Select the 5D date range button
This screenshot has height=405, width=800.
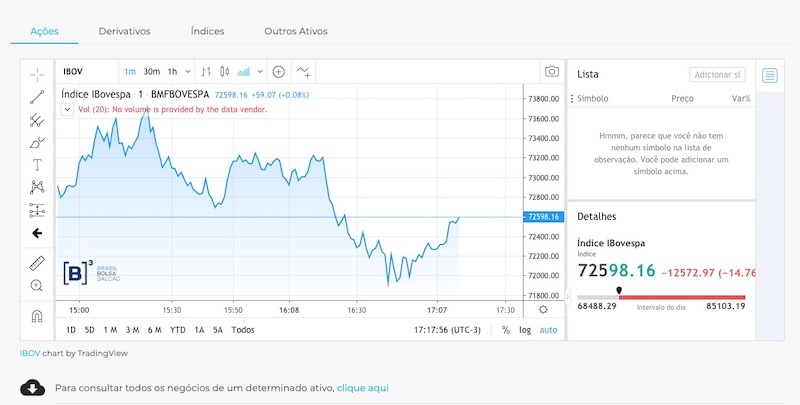(x=90, y=330)
